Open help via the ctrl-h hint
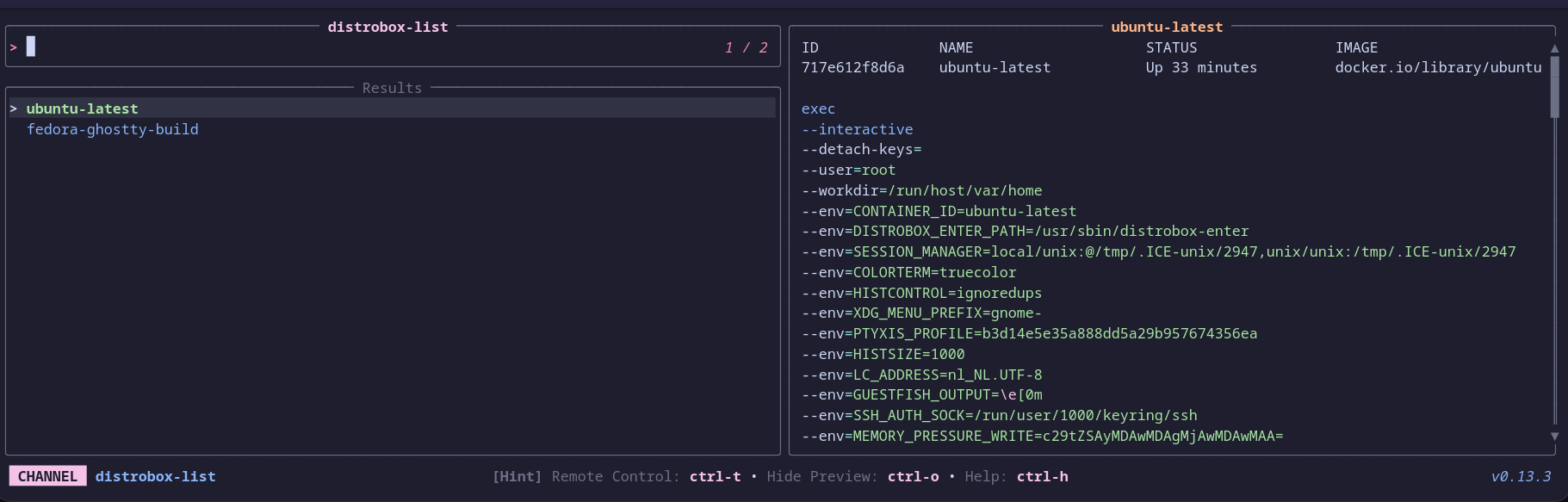The height and width of the screenshot is (502, 1568). click(x=1042, y=476)
